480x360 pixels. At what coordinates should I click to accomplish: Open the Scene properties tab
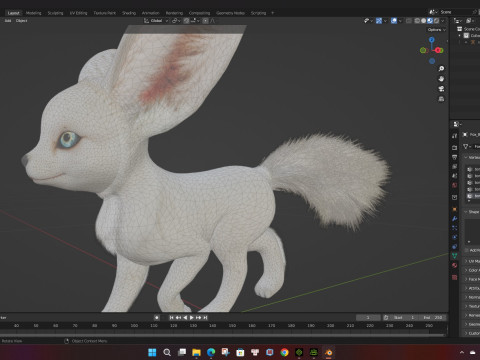455,175
